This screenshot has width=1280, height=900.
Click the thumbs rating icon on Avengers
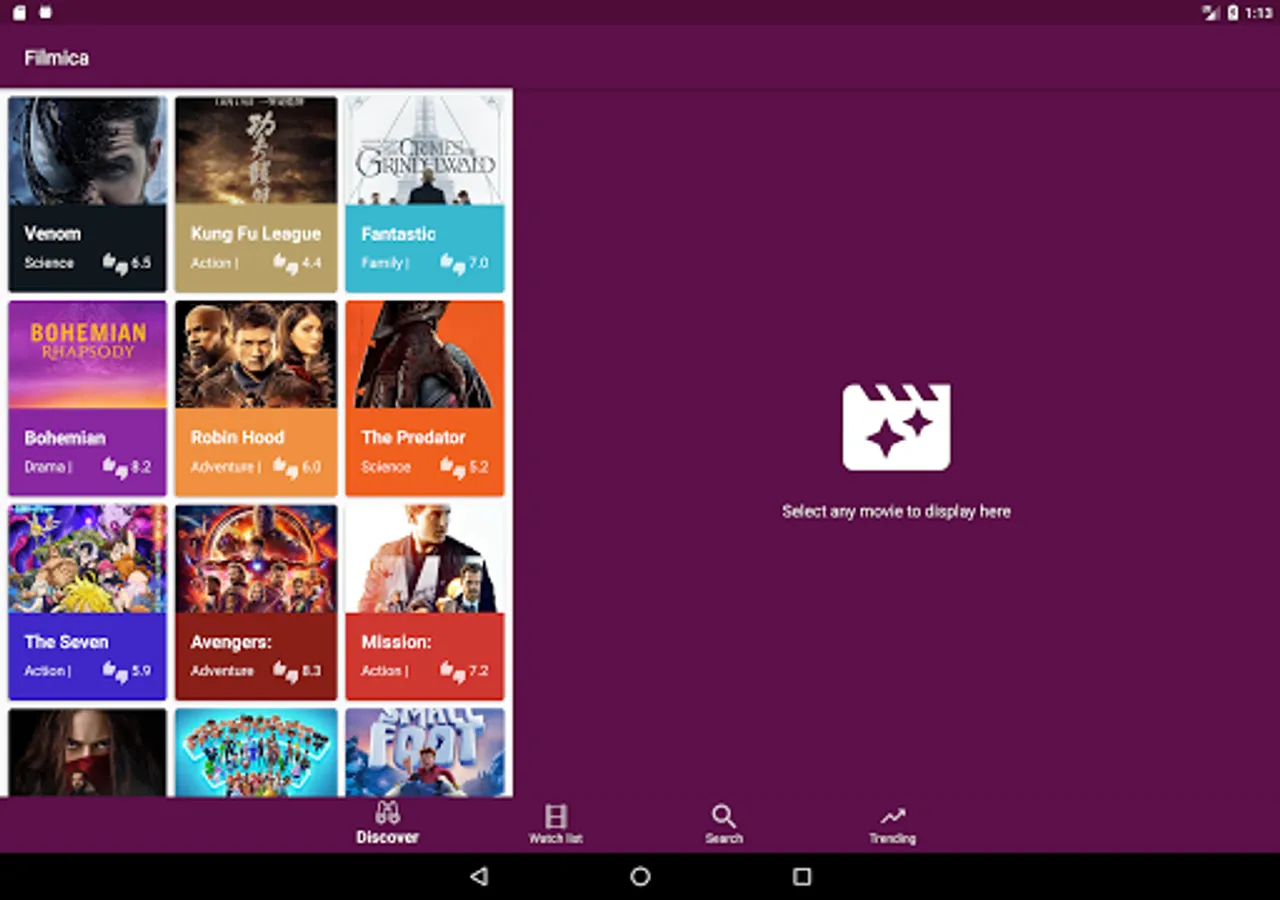tap(285, 671)
